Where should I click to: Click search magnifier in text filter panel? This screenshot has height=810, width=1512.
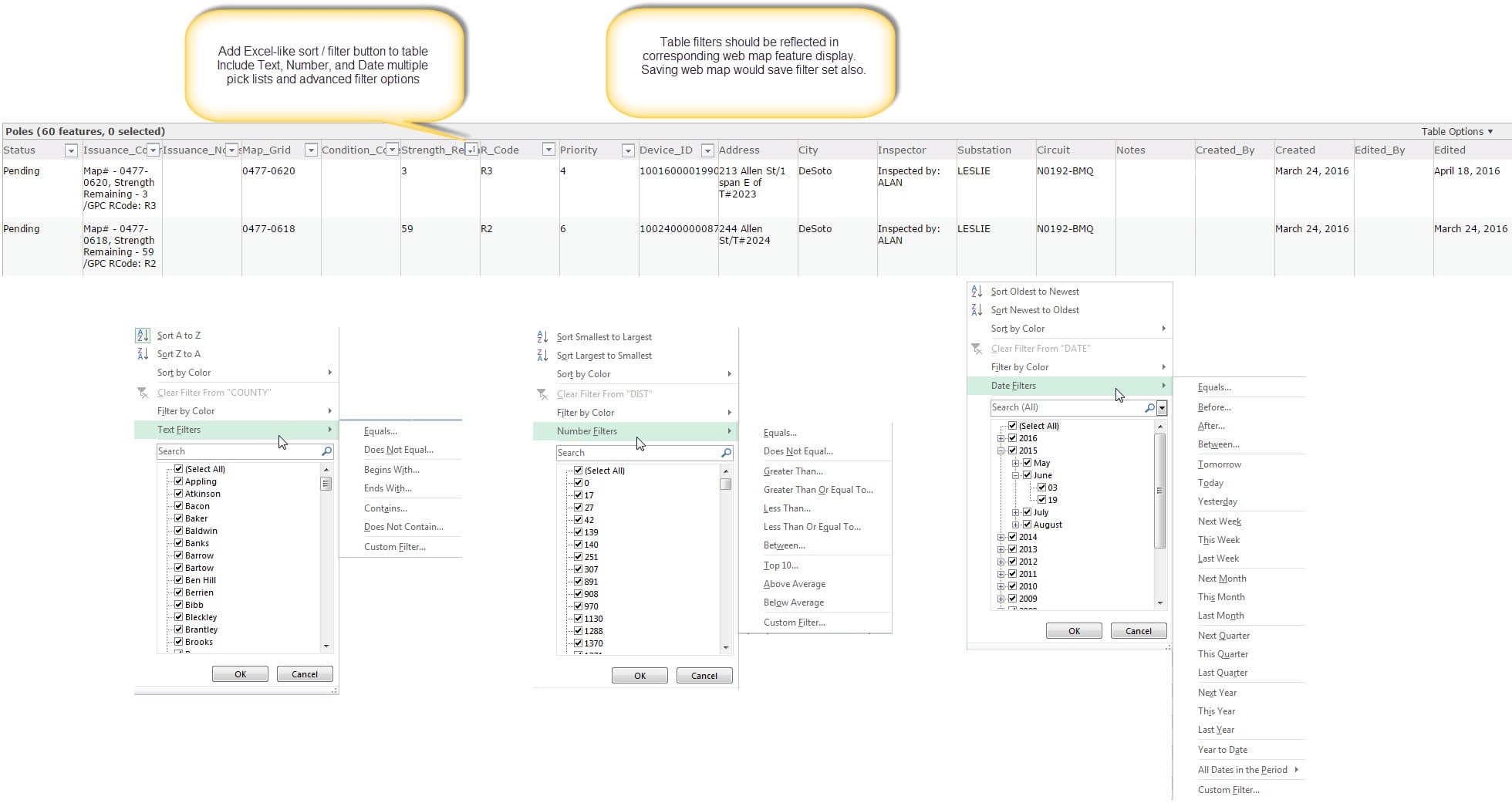326,451
